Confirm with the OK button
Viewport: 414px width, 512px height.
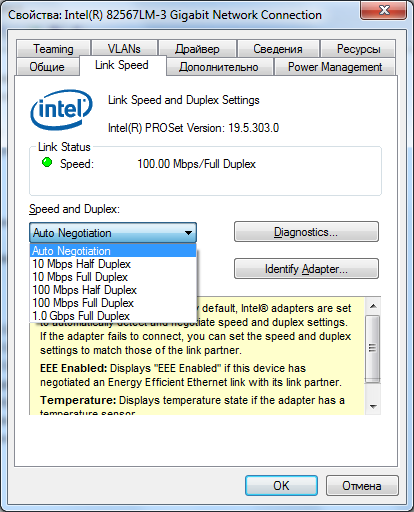pos(281,485)
